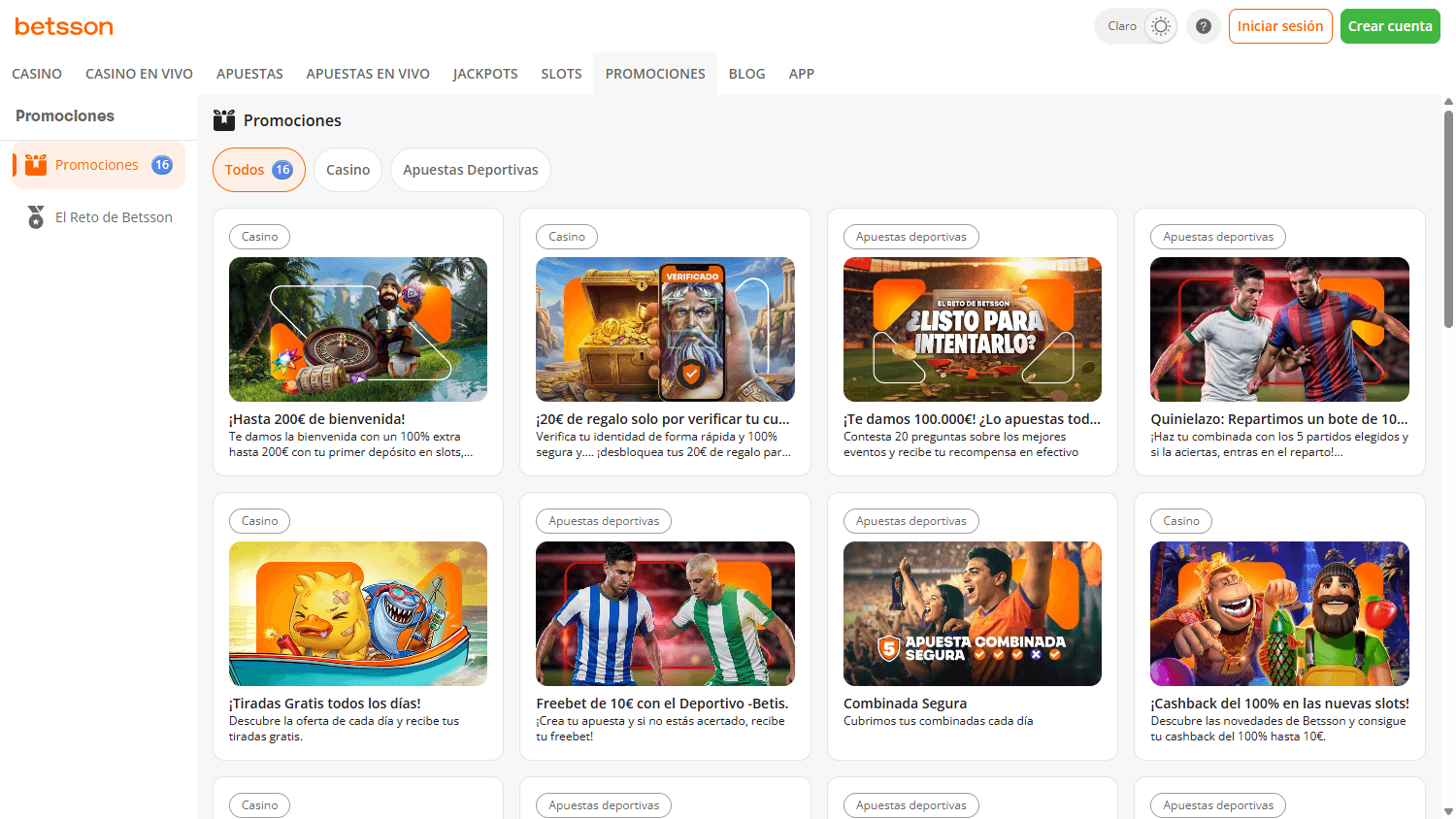Click the scrollbar down arrow

pos(1448,811)
